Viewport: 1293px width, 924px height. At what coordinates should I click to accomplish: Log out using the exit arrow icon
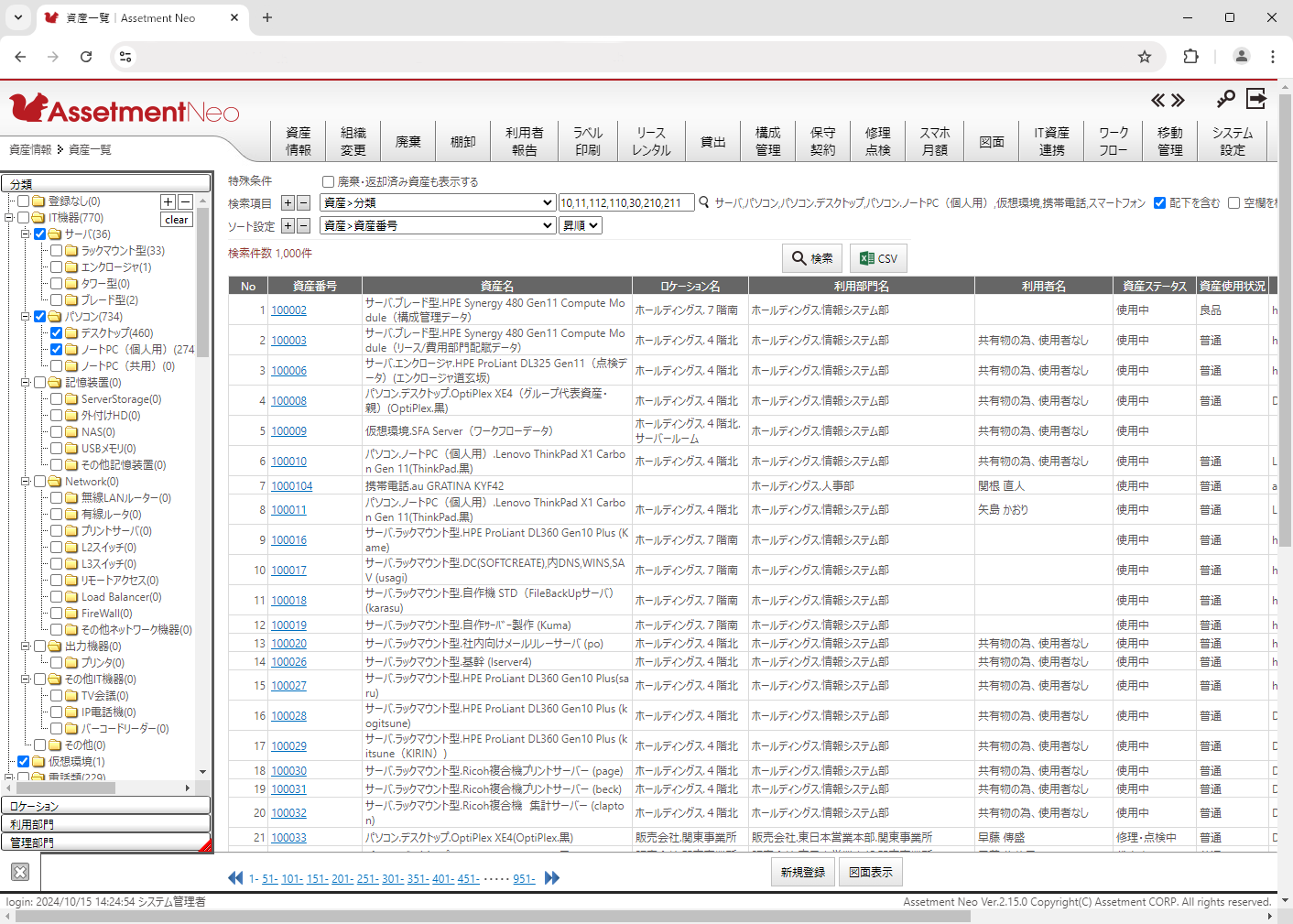point(1256,97)
